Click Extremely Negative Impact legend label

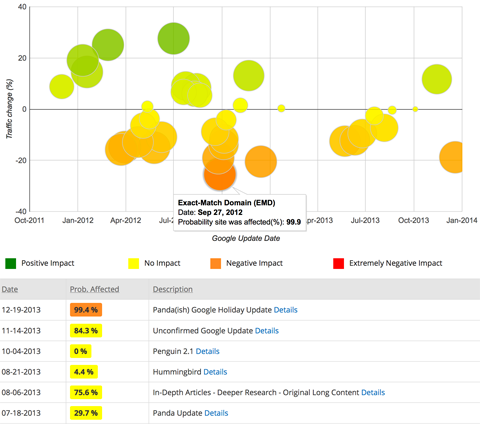click(396, 263)
